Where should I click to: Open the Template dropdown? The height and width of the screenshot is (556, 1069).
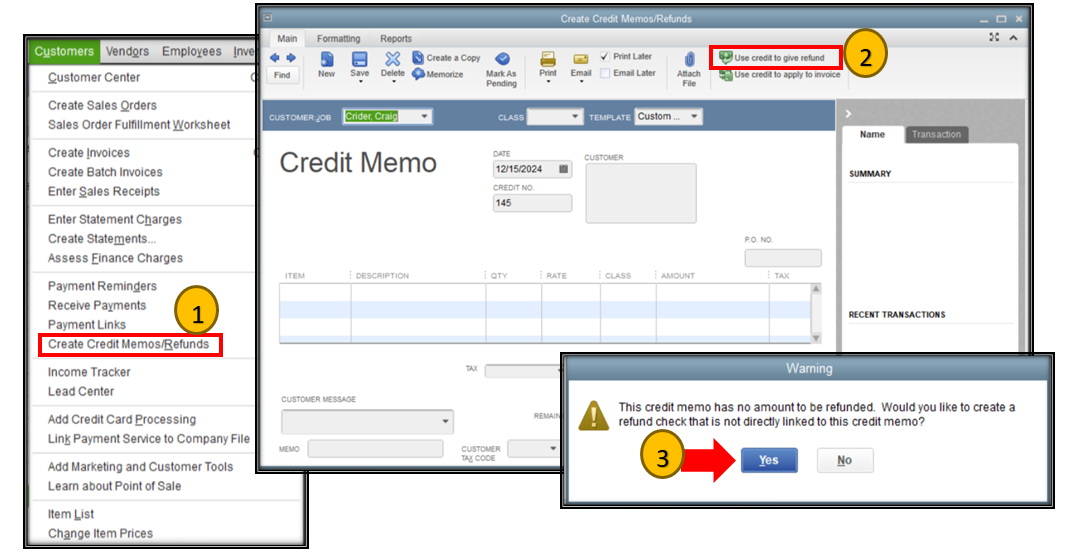coord(694,117)
